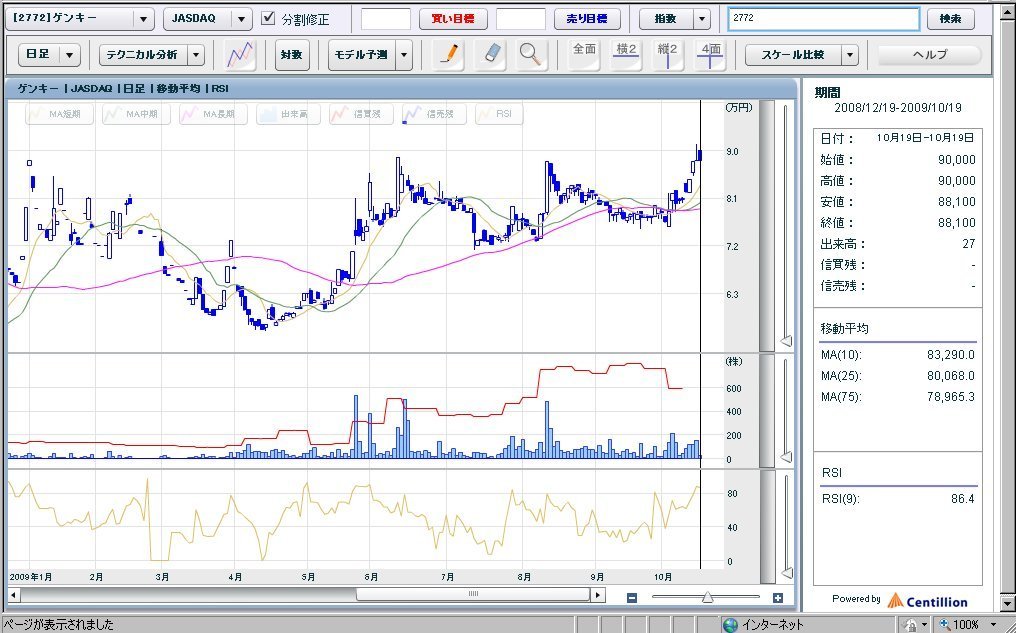Click the stock code search field
1016x633 pixels.
[822, 19]
